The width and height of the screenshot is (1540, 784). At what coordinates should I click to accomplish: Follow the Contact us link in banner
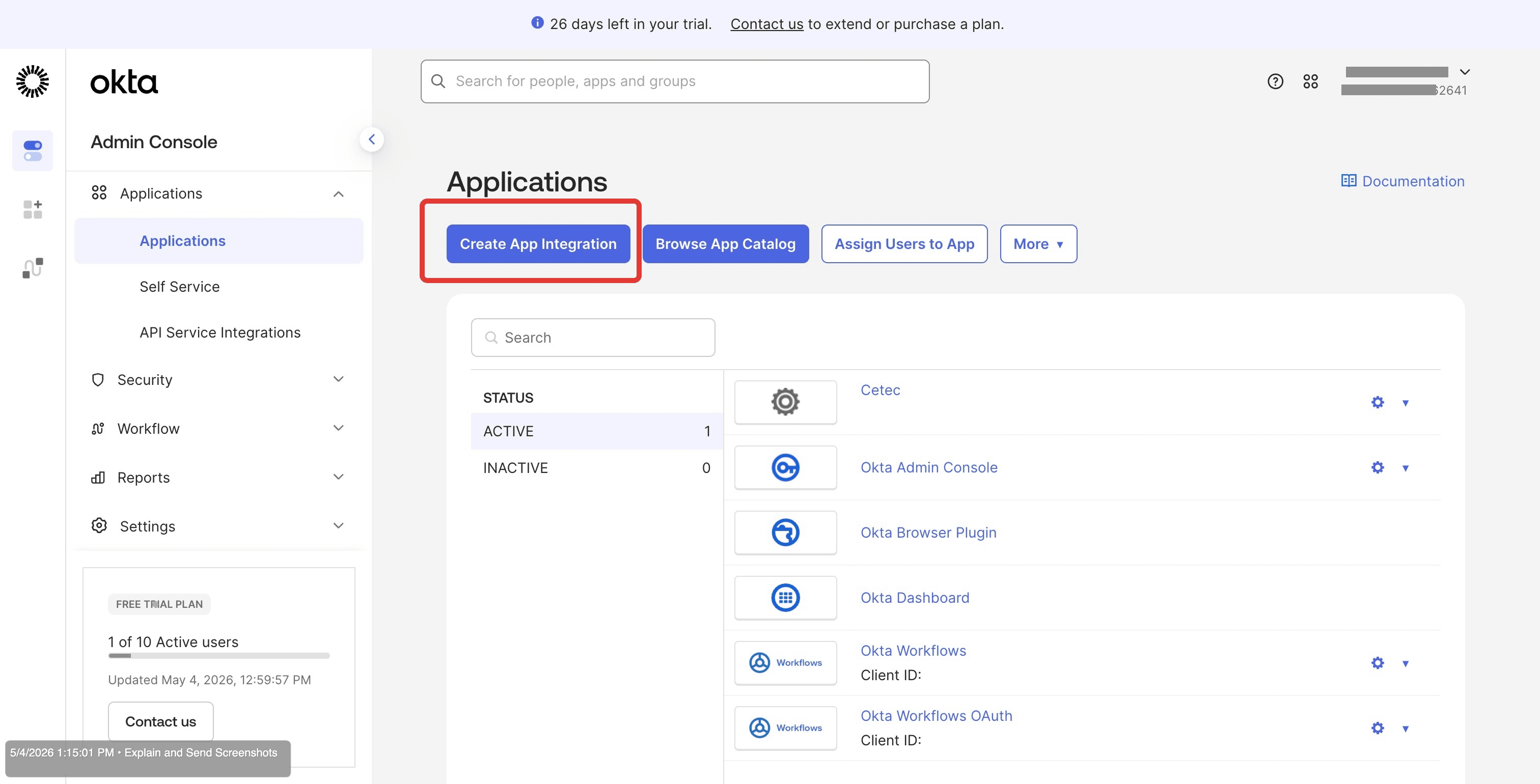766,24
